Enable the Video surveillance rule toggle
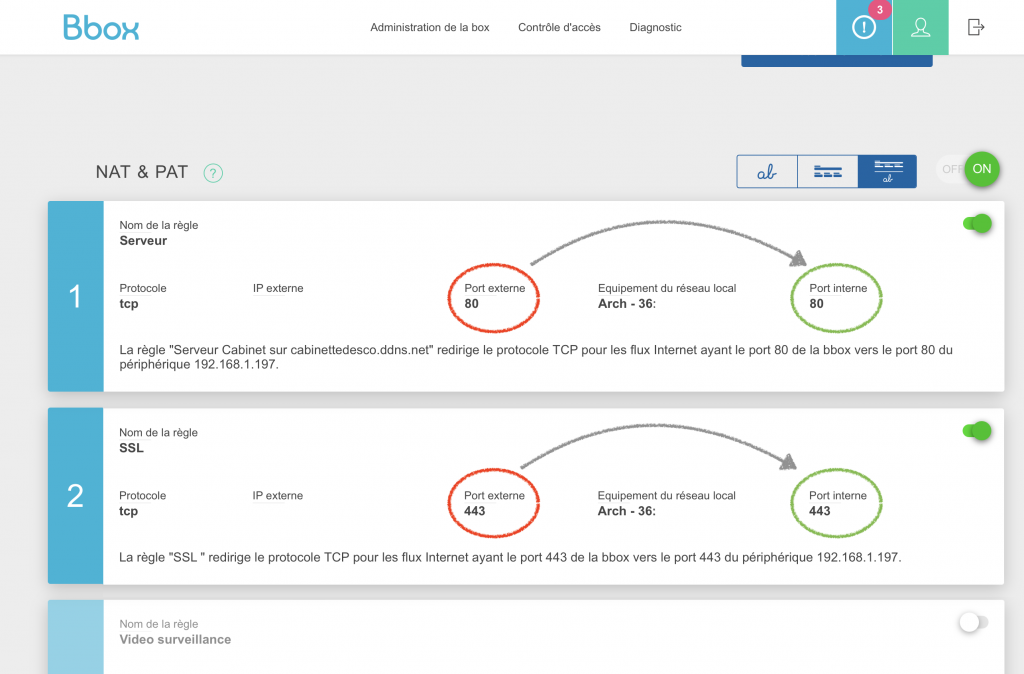The image size is (1024, 674). (973, 623)
